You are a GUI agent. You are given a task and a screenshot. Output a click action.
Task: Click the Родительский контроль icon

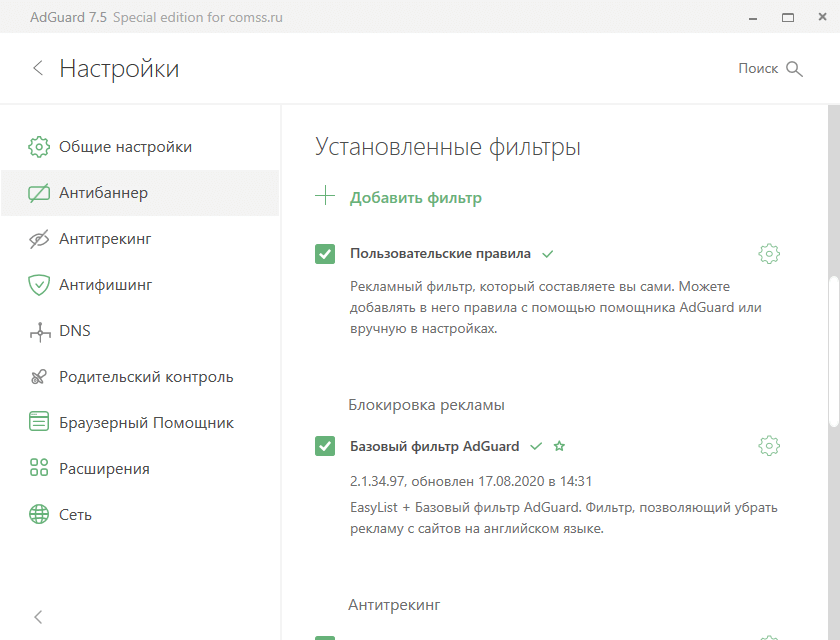(x=39, y=377)
